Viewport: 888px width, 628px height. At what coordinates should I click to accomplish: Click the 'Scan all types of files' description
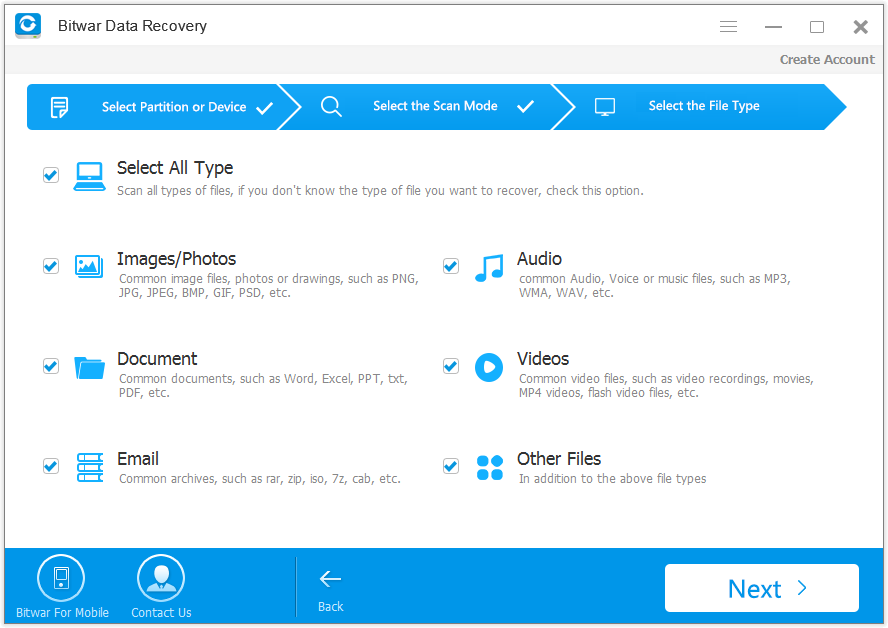click(380, 191)
